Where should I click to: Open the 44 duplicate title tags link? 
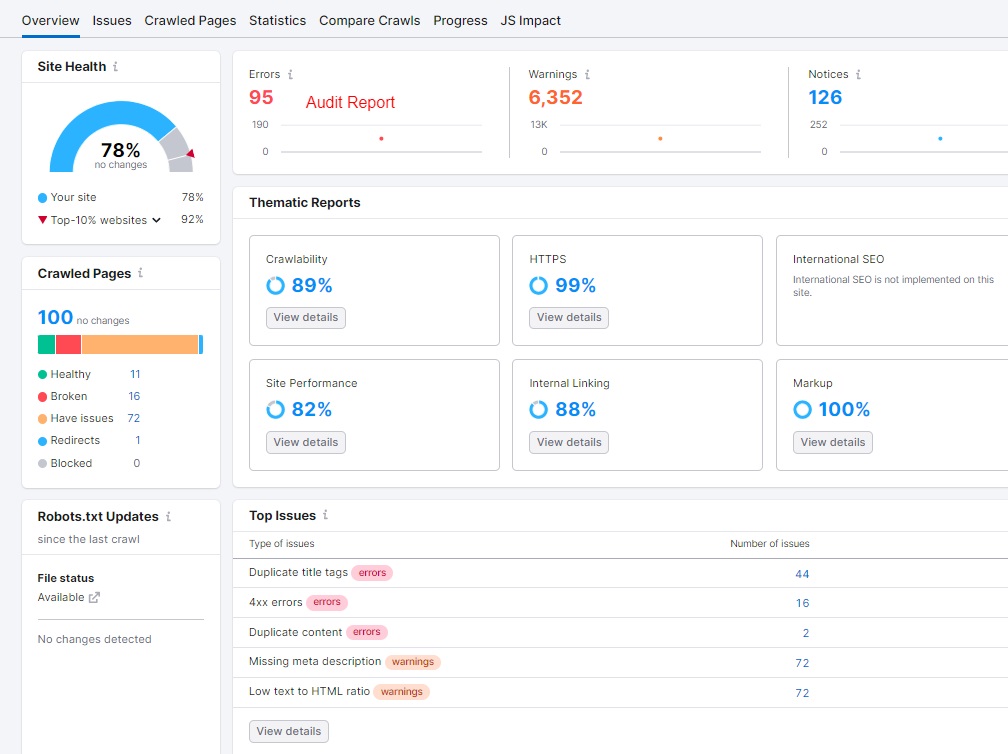[x=802, y=572]
